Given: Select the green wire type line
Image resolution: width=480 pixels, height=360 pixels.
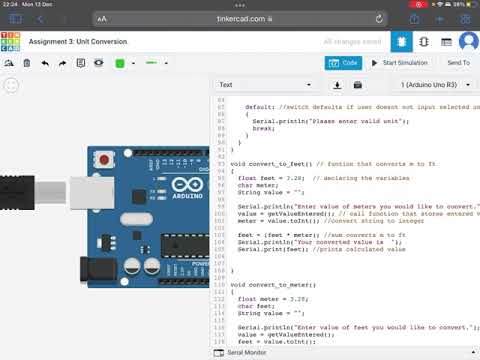Looking at the screenshot, I should (152, 63).
